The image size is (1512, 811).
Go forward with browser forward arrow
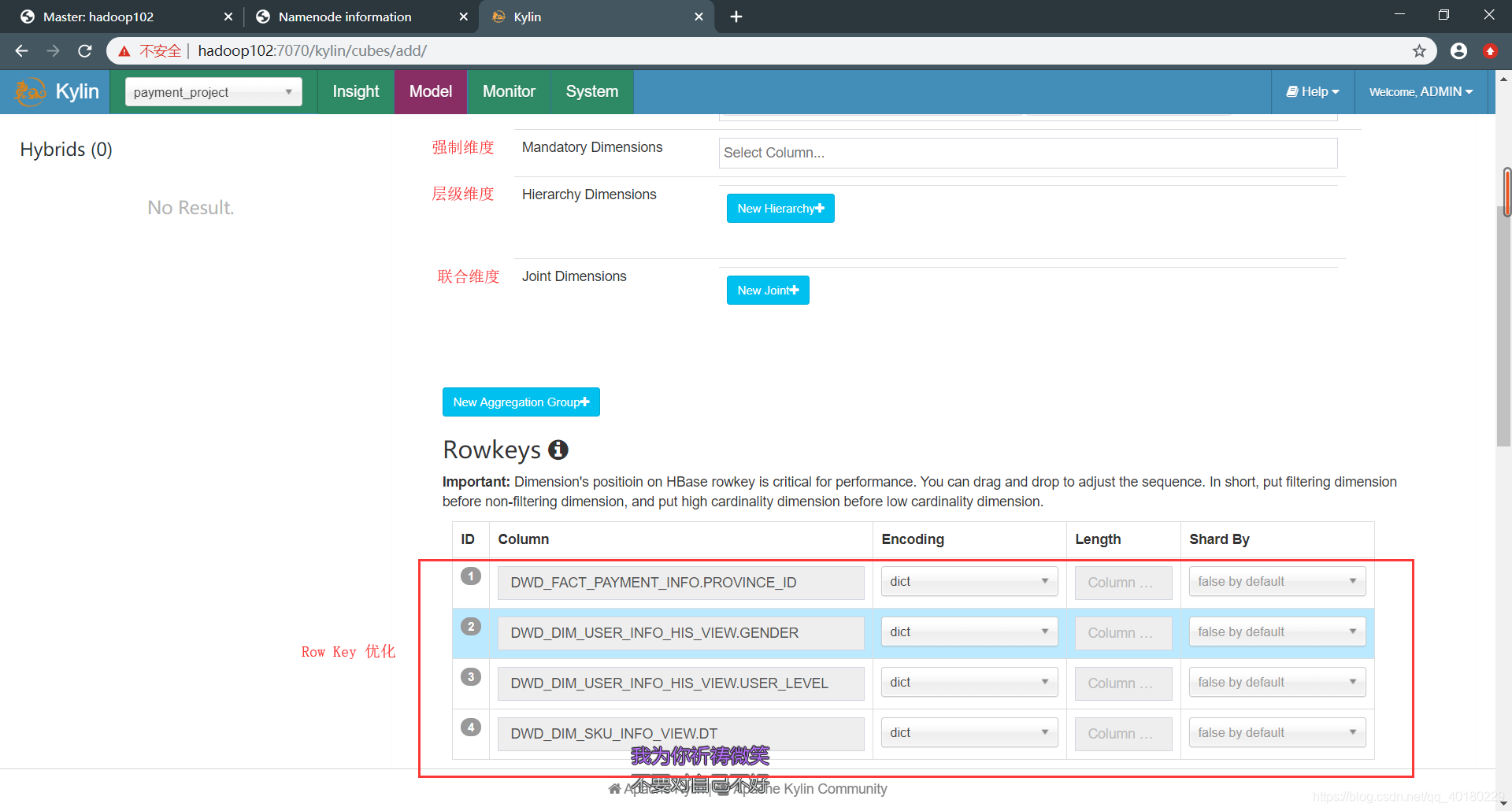click(x=53, y=51)
